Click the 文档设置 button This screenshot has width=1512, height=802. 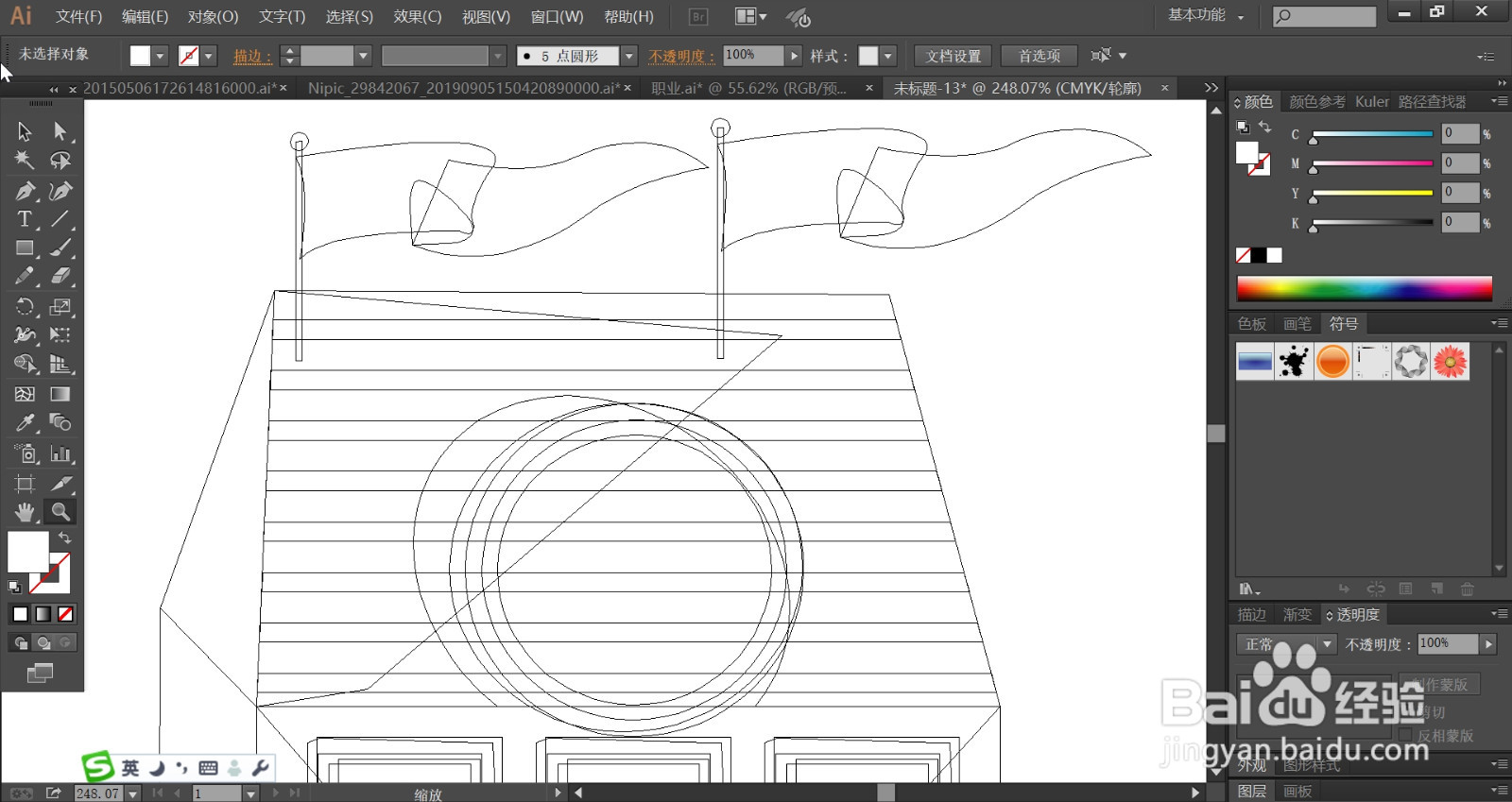pyautogui.click(x=953, y=56)
